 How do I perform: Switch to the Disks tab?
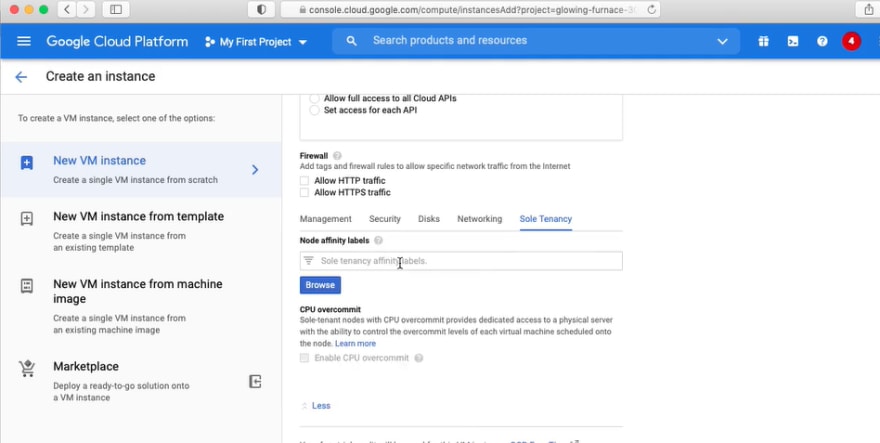(x=429, y=219)
